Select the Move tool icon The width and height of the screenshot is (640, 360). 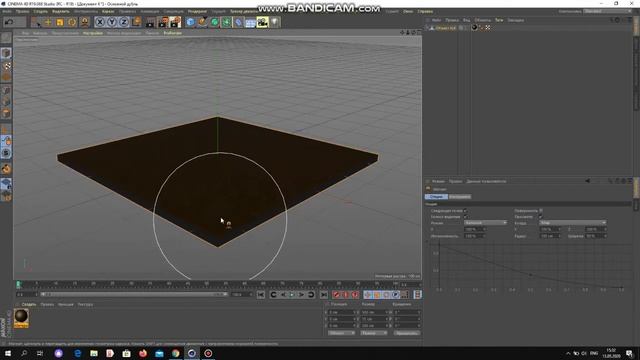(48, 22)
